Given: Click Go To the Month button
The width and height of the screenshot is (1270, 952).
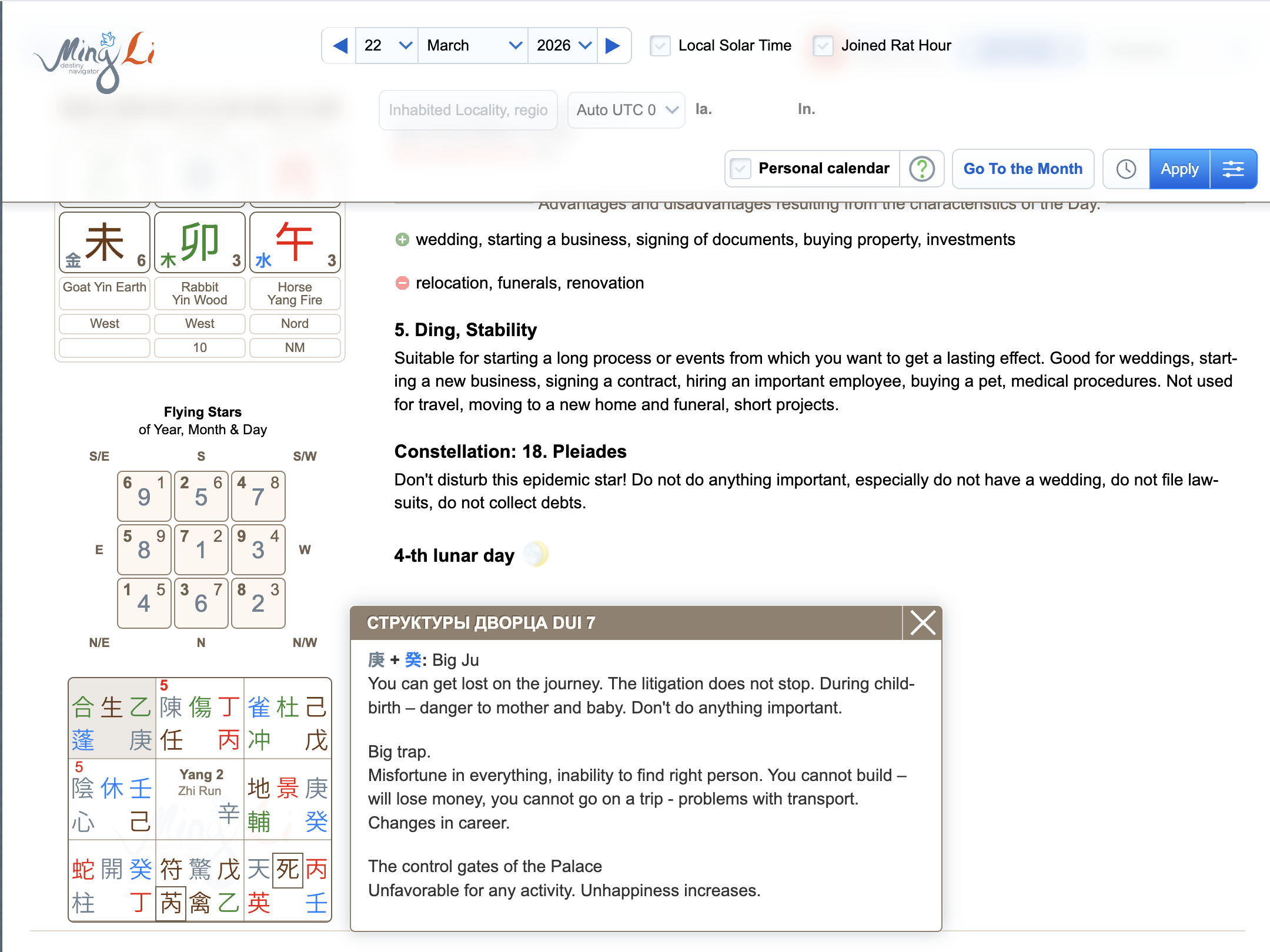Looking at the screenshot, I should point(1022,169).
